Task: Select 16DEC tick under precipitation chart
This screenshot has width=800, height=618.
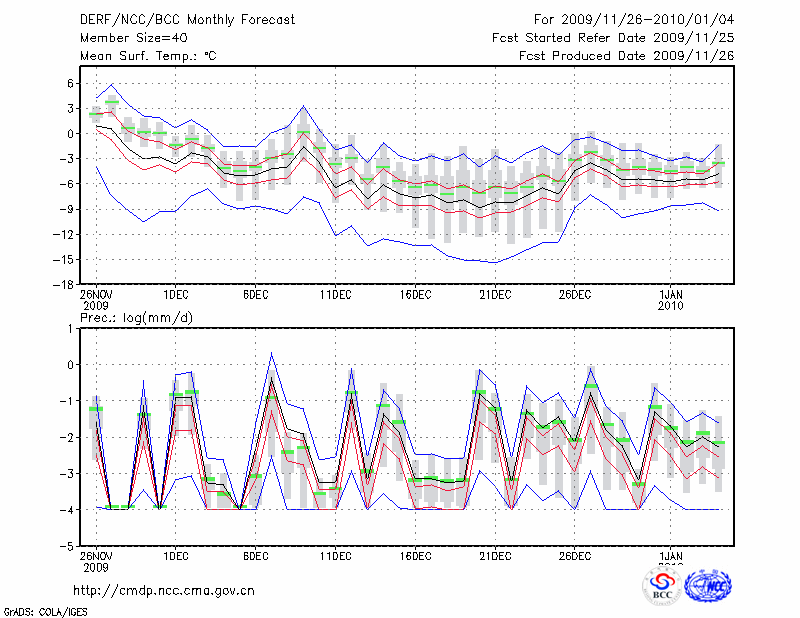Action: coord(415,556)
